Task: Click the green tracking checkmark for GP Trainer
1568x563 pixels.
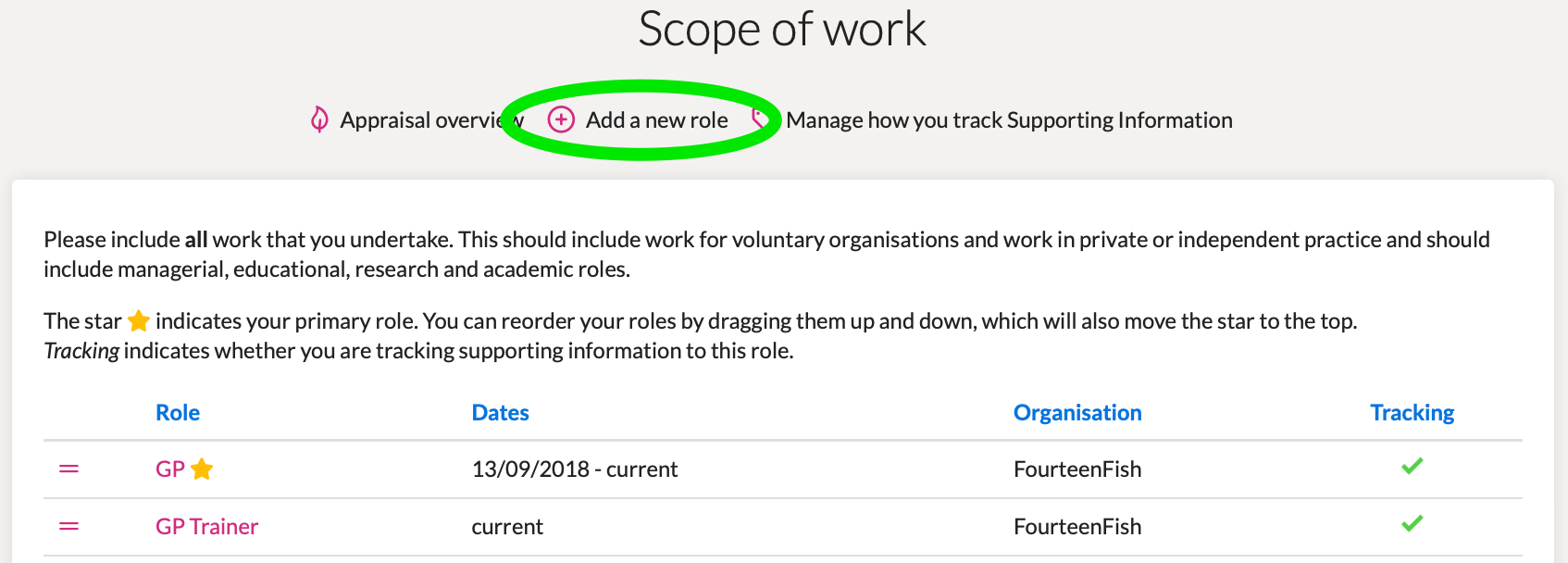Action: 1412,524
